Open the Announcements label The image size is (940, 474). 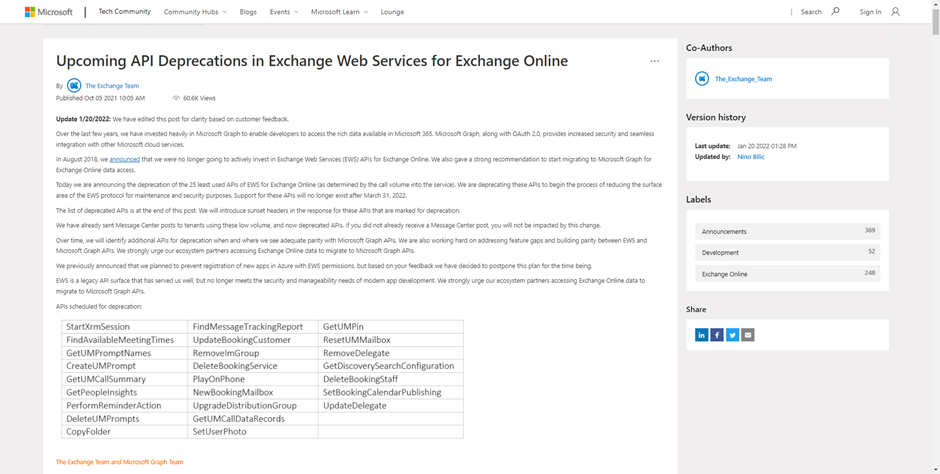tap(788, 231)
